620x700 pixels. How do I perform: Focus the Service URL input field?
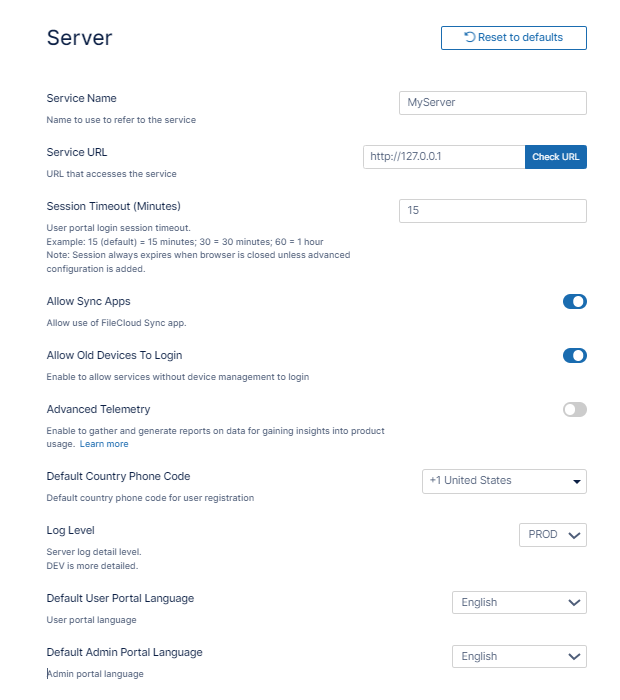pyautogui.click(x=443, y=157)
